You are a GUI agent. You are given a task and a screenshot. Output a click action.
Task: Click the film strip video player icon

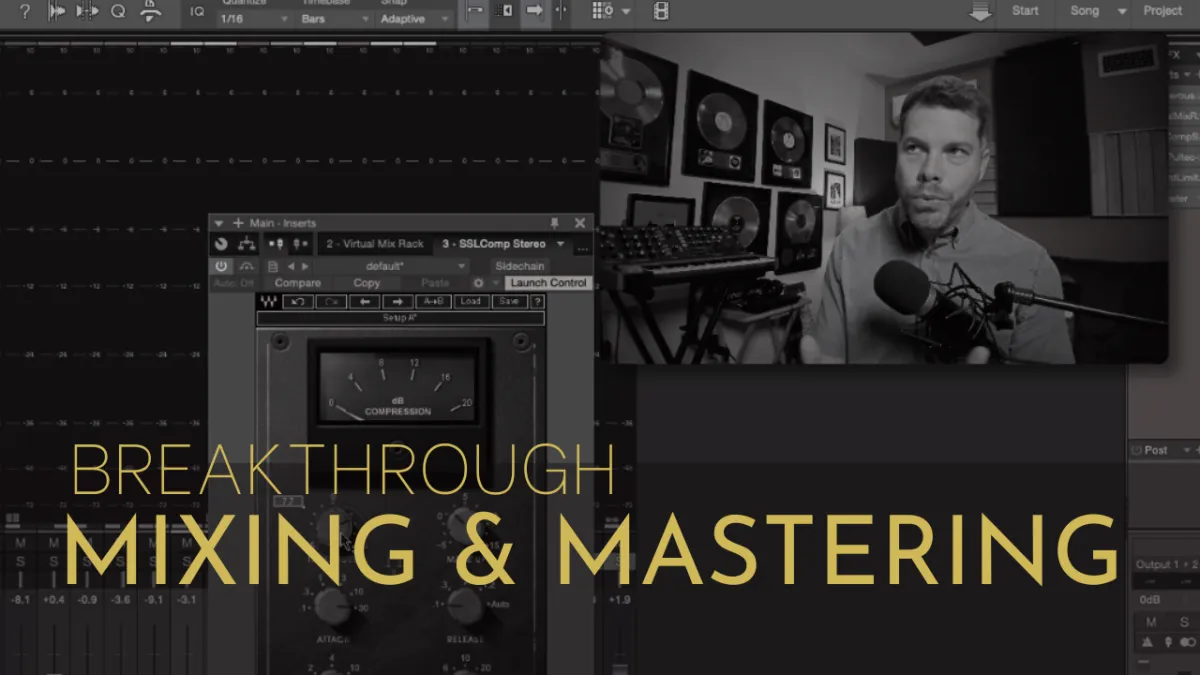tap(661, 12)
